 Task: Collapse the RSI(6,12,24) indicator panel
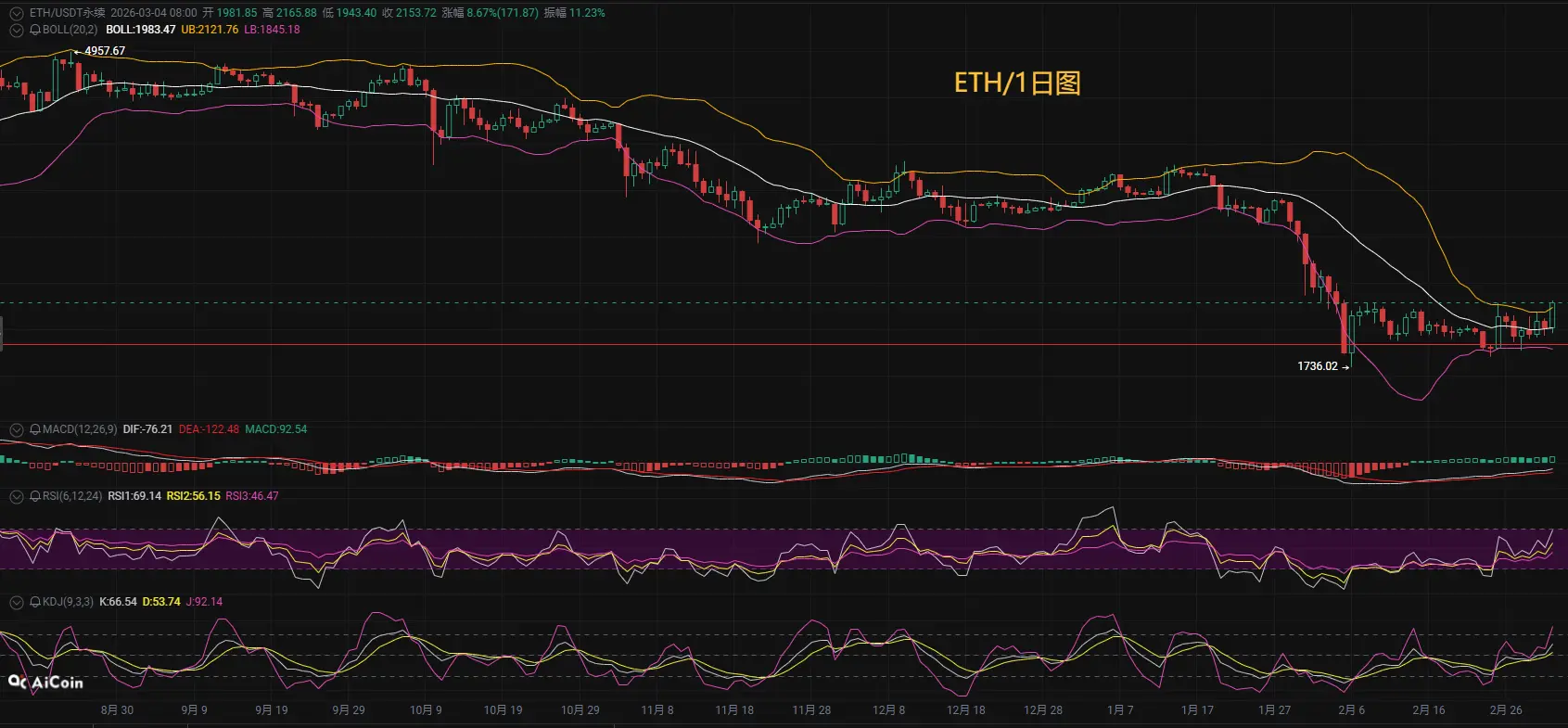pyautogui.click(x=17, y=496)
